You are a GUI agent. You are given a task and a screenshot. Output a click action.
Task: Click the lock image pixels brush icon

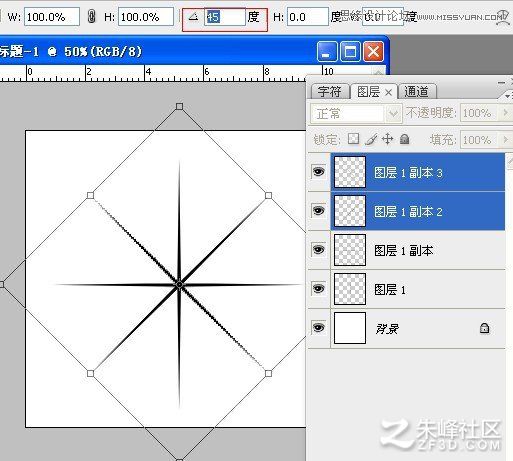tap(371, 139)
